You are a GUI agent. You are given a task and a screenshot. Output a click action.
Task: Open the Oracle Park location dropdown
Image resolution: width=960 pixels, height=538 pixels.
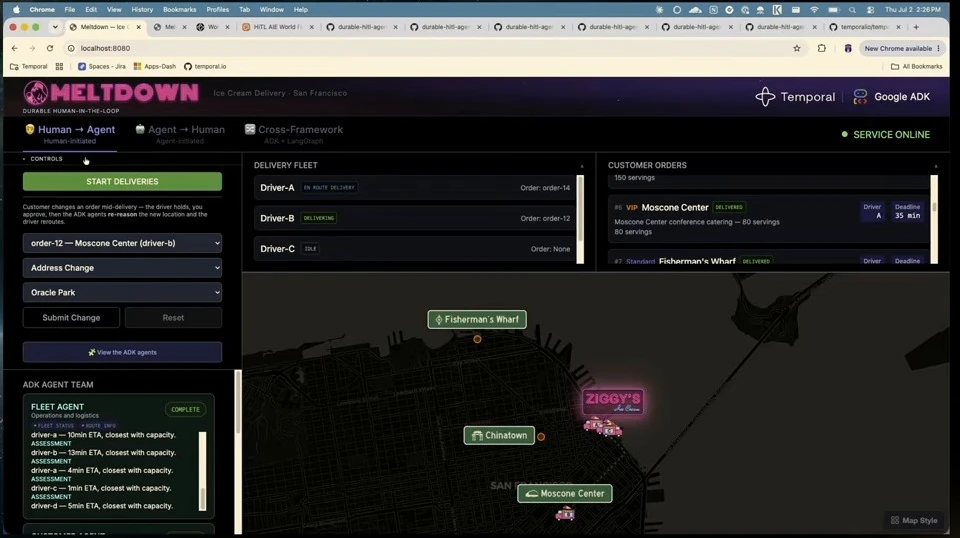pyautogui.click(x=122, y=293)
